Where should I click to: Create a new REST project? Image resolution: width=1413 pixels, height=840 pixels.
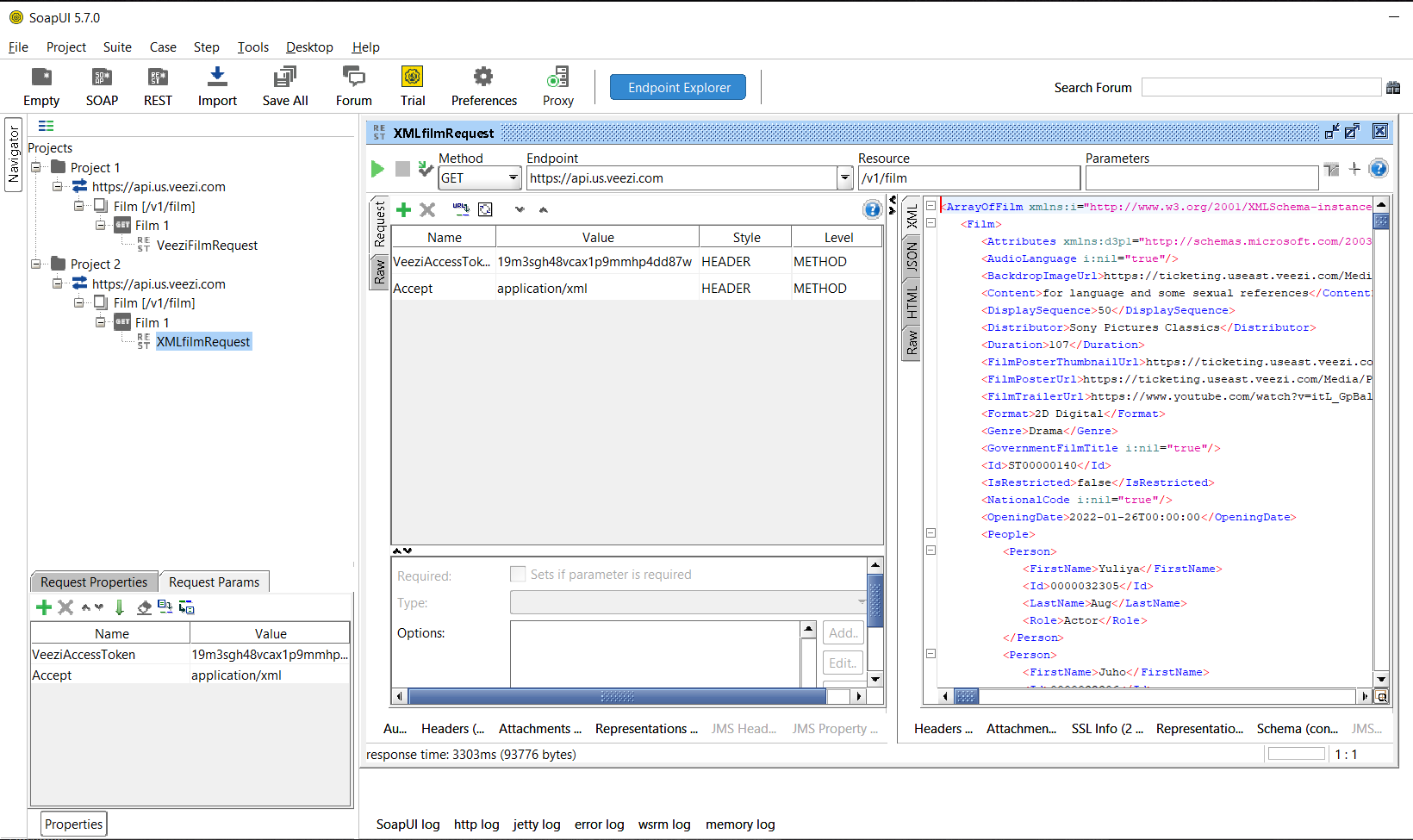coord(158,86)
